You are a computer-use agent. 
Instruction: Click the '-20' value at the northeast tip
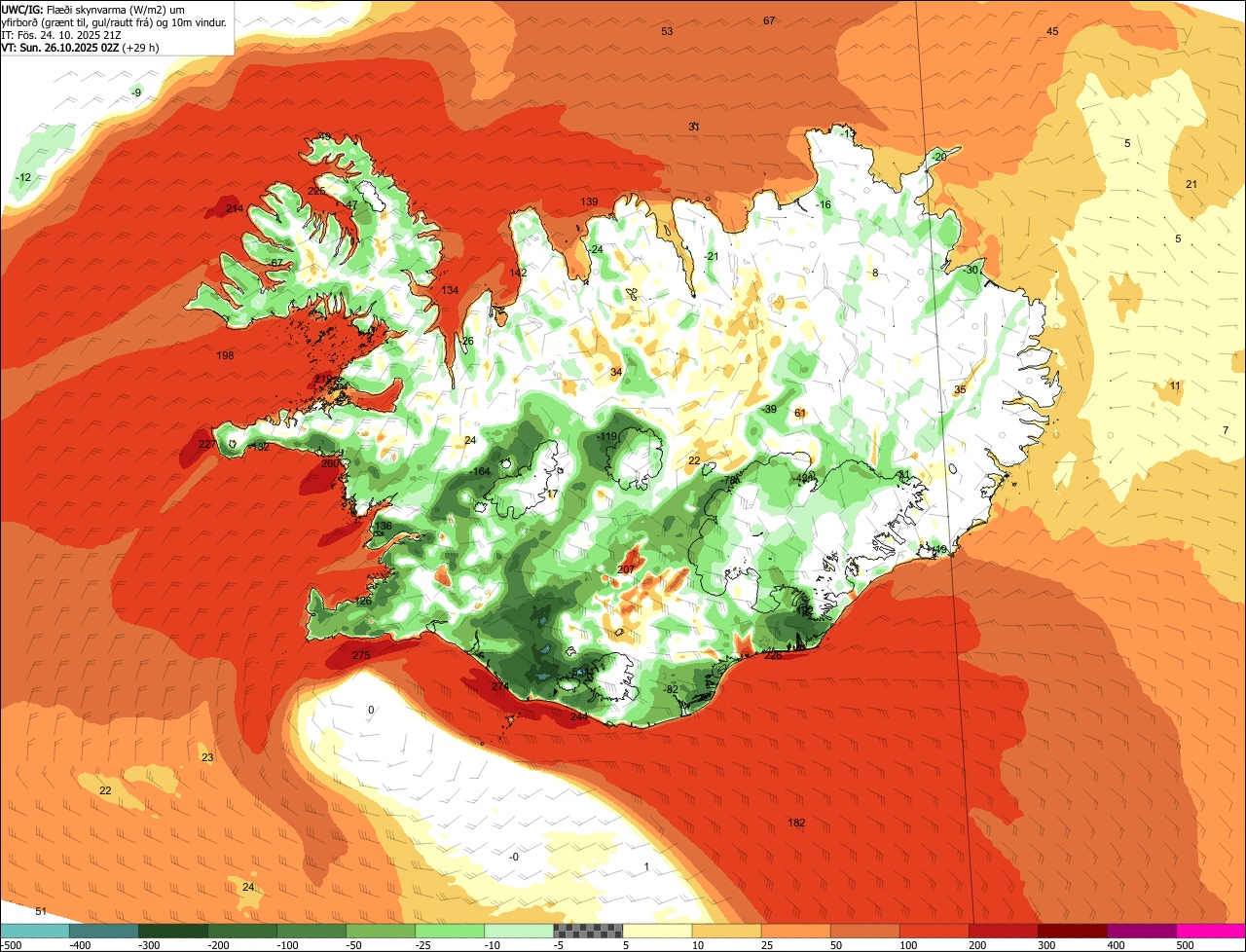pos(938,157)
